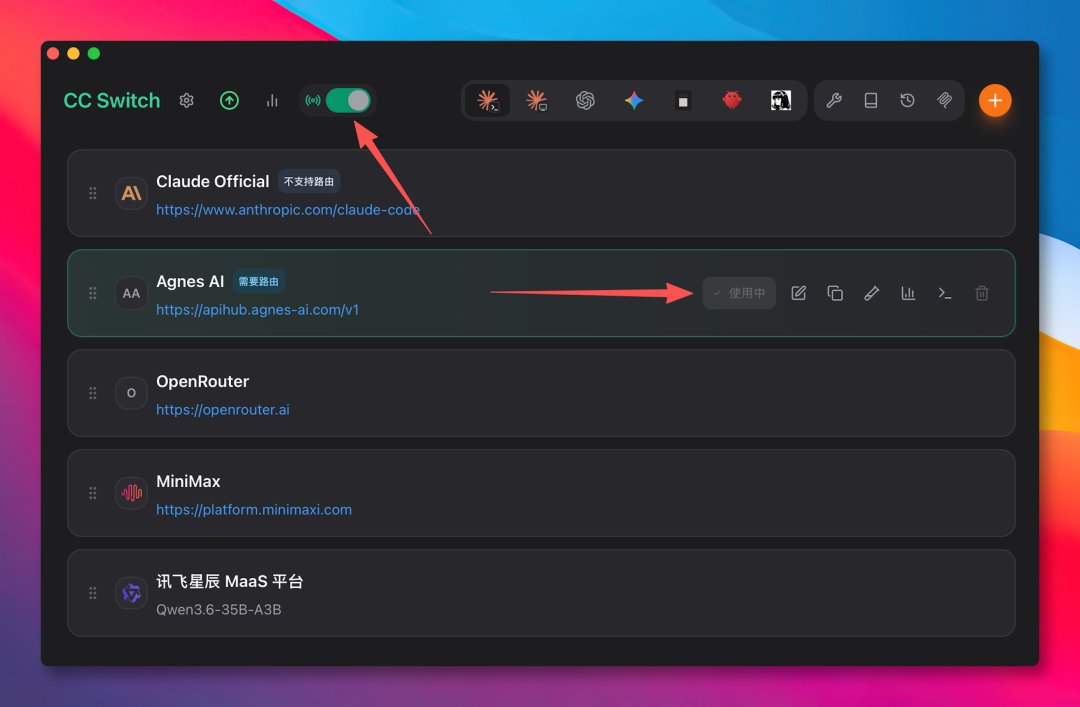
Task: Grab the 讯飞星辰 MaaS drag handle
Action: [x=92, y=593]
